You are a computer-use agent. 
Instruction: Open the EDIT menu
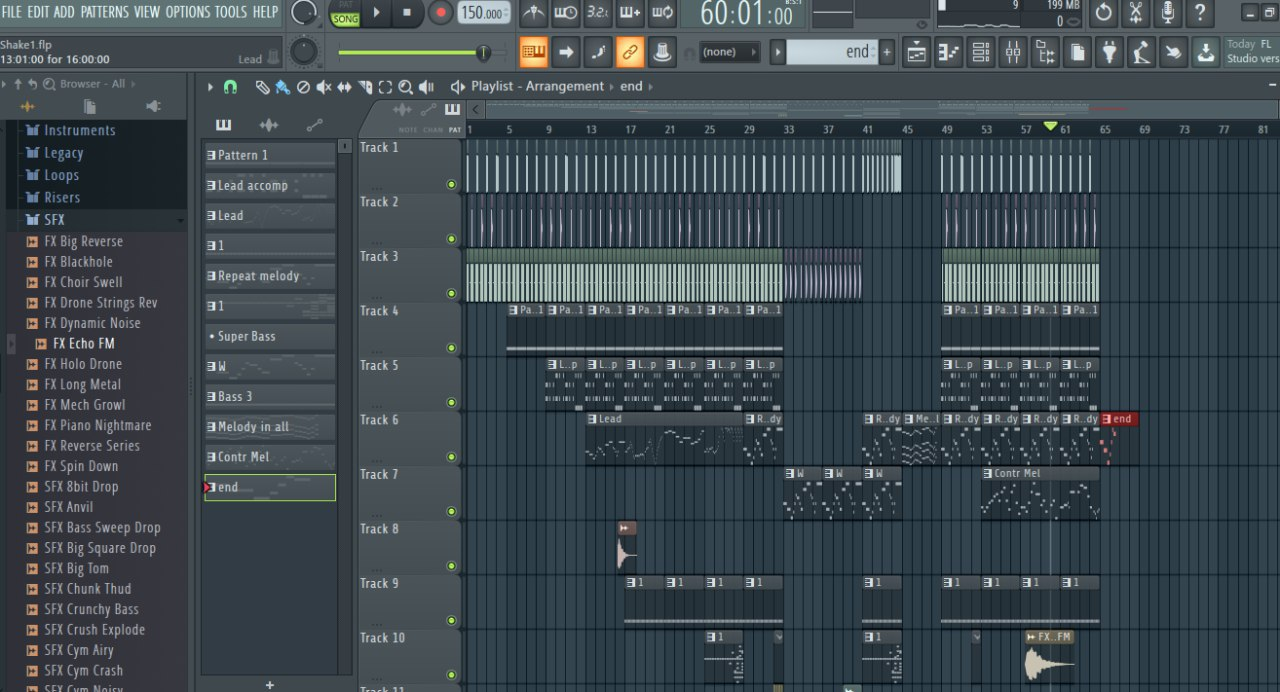[x=38, y=12]
